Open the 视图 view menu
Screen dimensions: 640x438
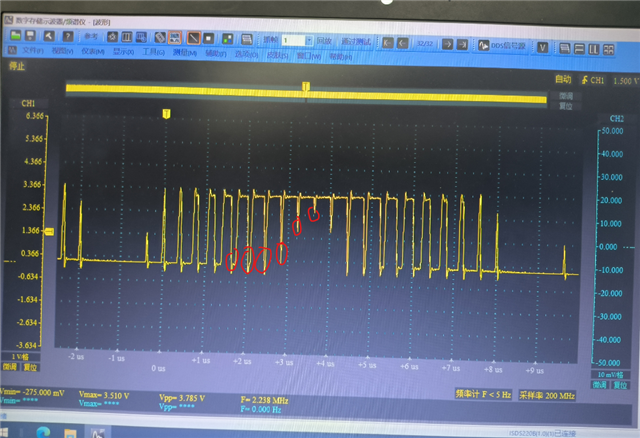coord(62,51)
